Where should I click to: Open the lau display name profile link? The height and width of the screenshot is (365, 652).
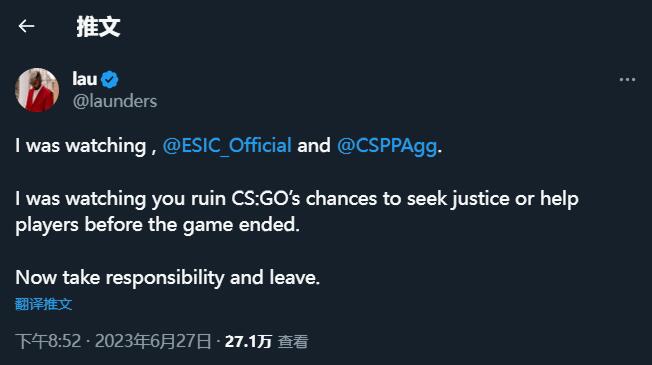pos(84,79)
